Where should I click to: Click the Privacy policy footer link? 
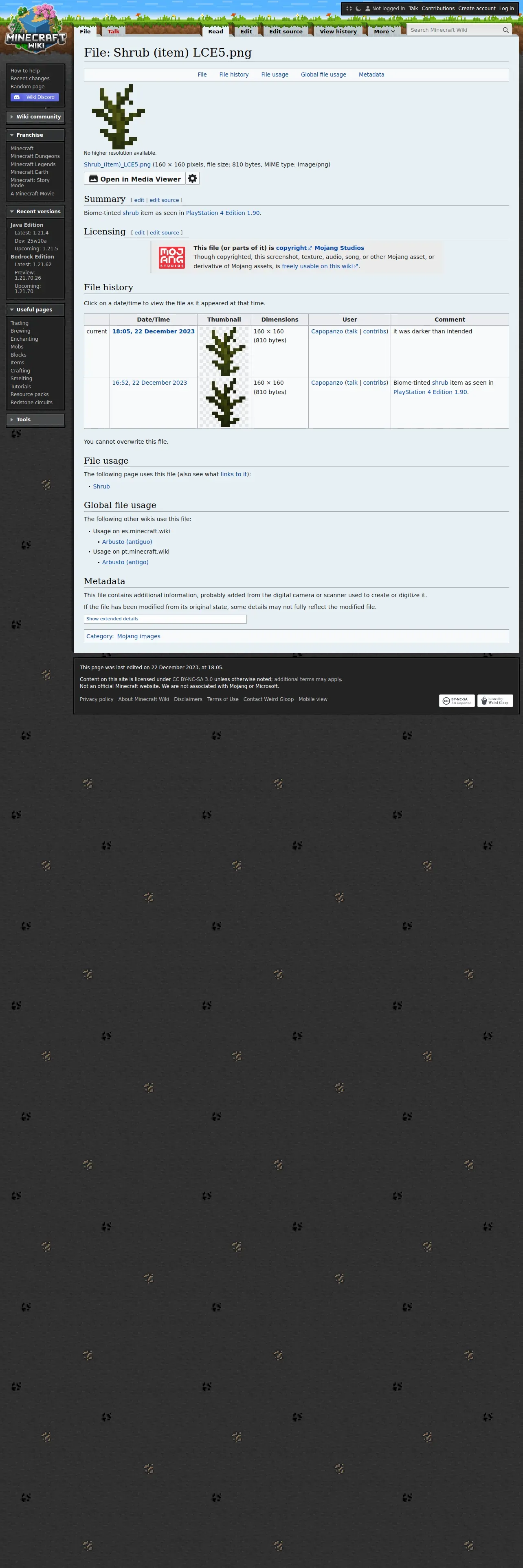96,699
